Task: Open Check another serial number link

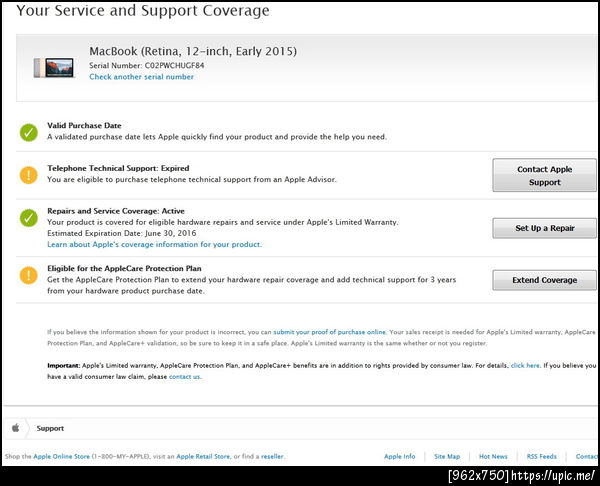Action: [142, 77]
